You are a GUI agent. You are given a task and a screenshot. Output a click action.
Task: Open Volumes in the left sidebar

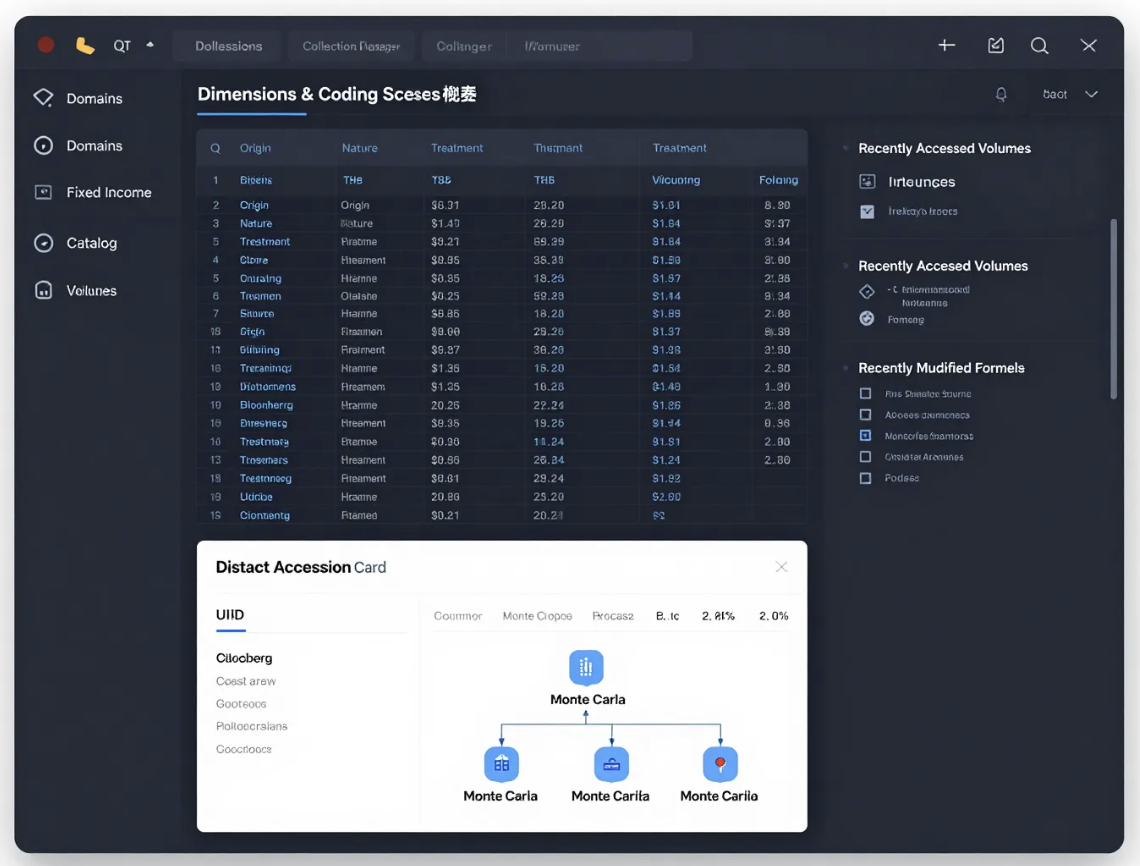pos(91,291)
